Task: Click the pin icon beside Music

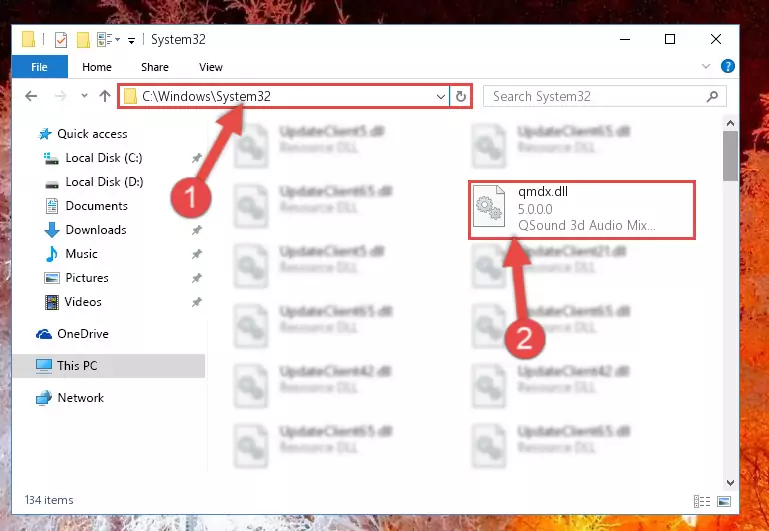Action: pos(197,254)
